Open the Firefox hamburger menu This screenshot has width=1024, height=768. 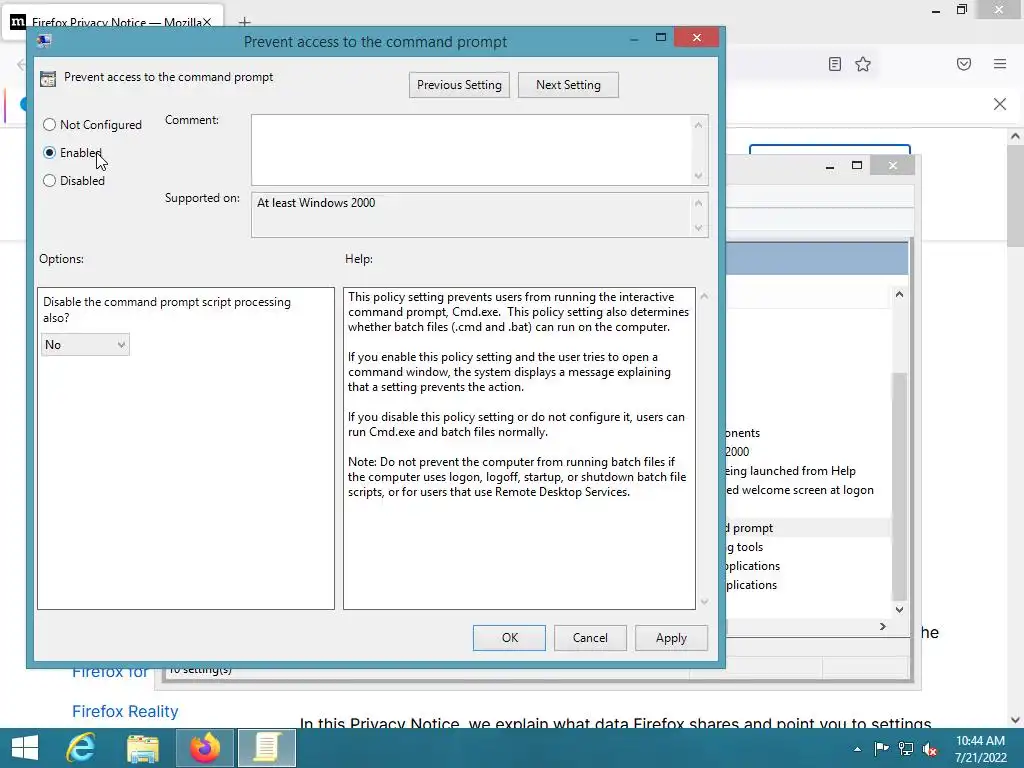coord(1000,64)
